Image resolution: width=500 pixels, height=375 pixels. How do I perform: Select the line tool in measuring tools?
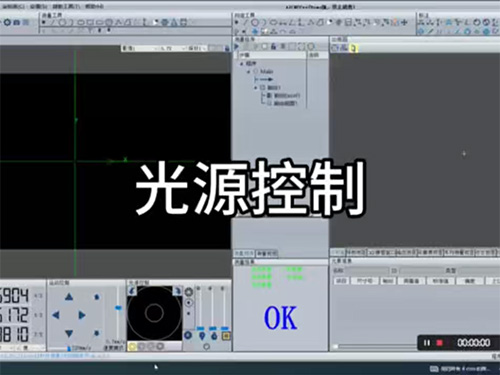coord(246,22)
